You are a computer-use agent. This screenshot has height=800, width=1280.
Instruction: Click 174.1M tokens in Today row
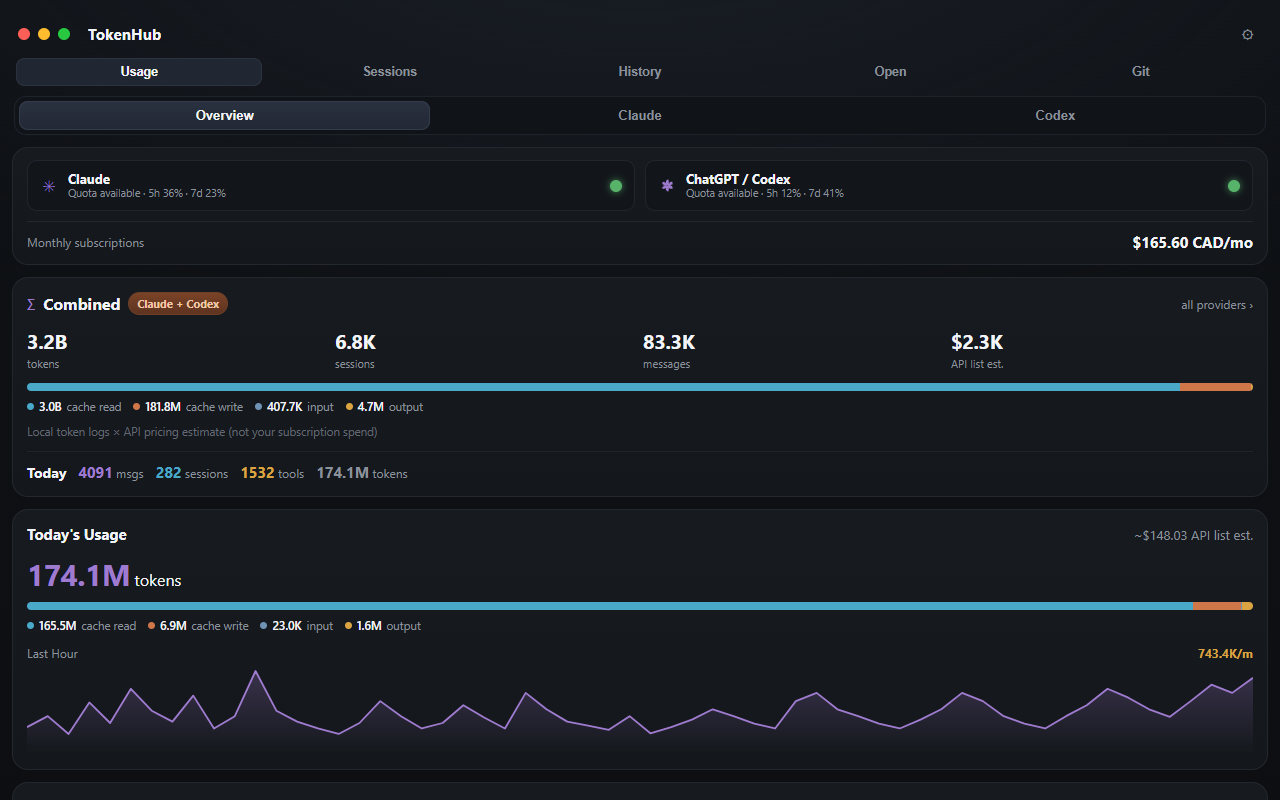tap(362, 473)
